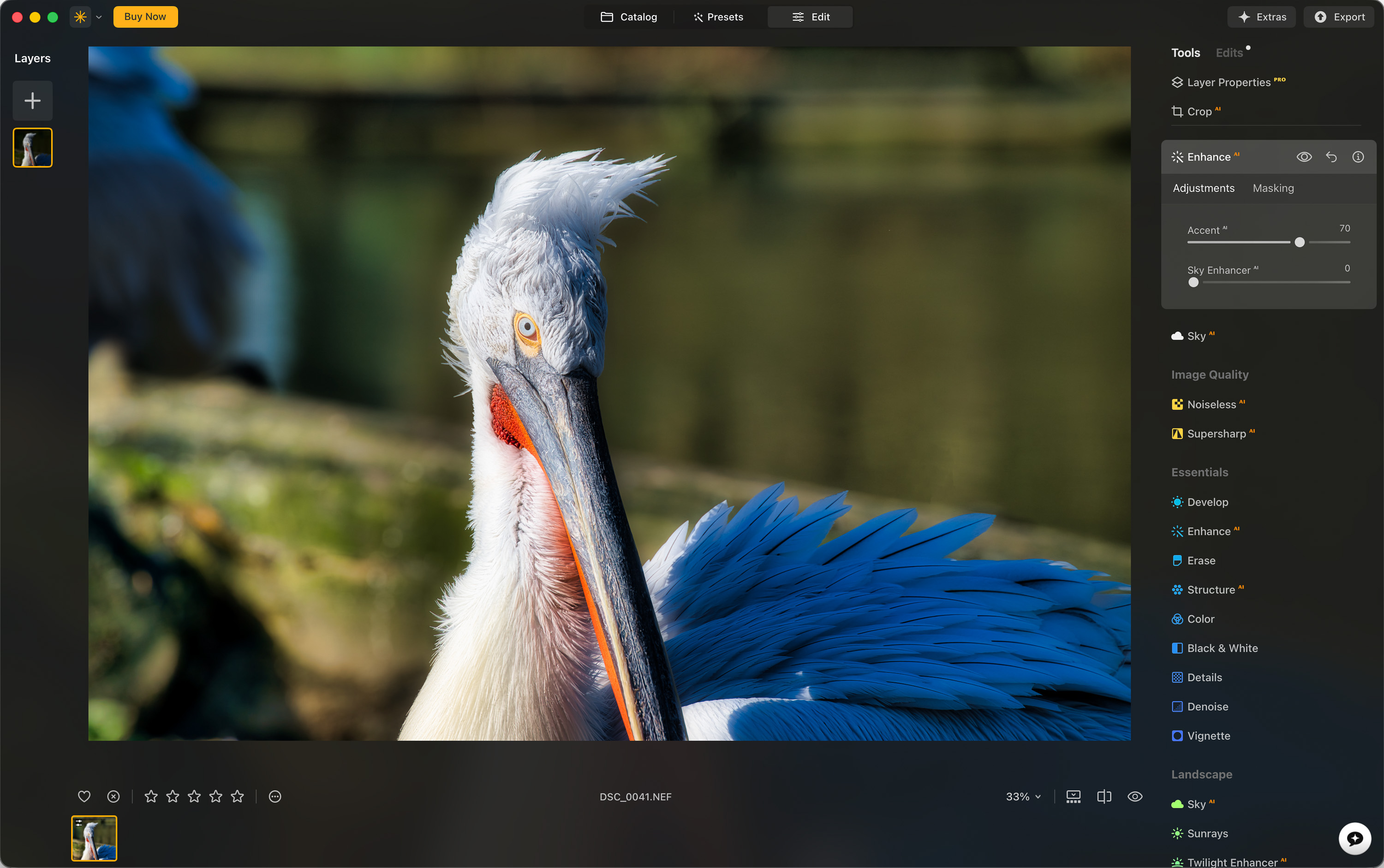
Task: Toggle Enhance tool visibility eye
Action: (1304, 157)
